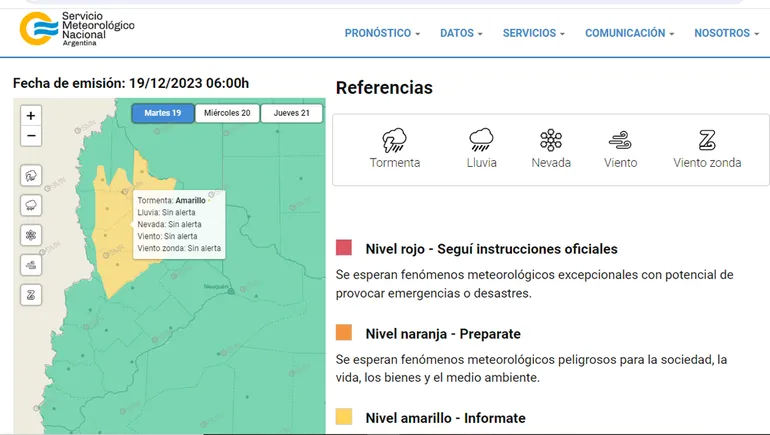The image size is (770, 435).
Task: Click the Lluvia reference icon
Action: 481,140
